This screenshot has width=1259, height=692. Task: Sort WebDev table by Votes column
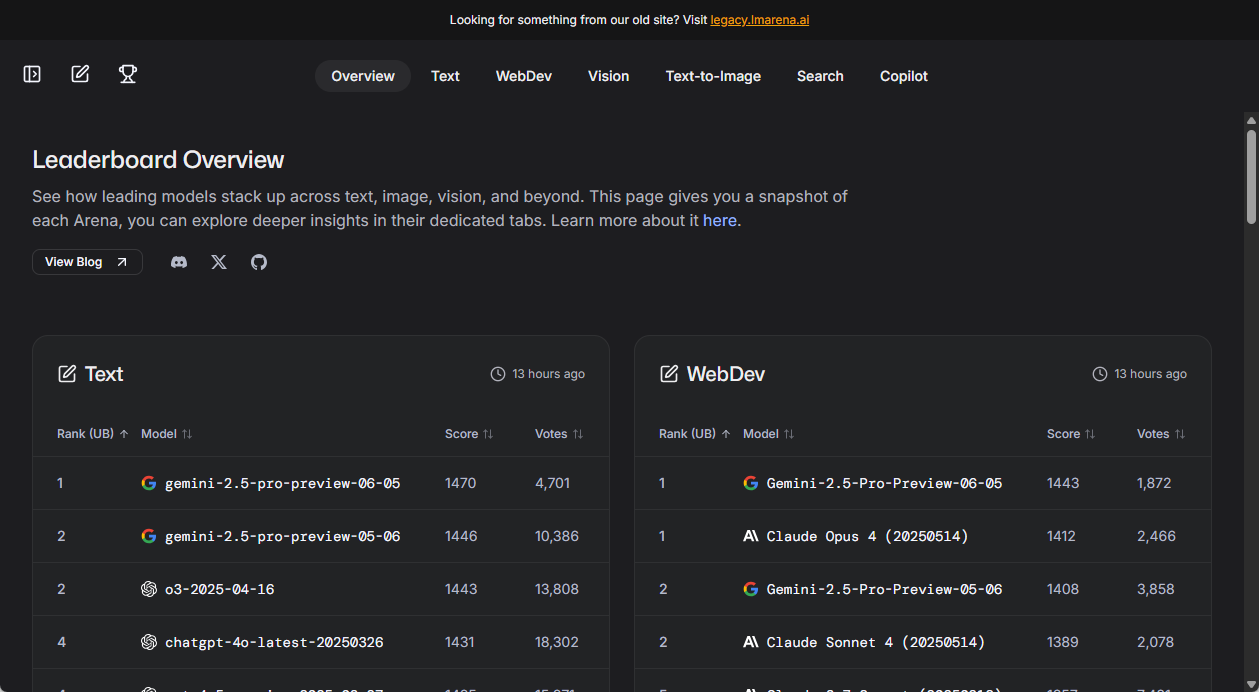tap(1161, 434)
